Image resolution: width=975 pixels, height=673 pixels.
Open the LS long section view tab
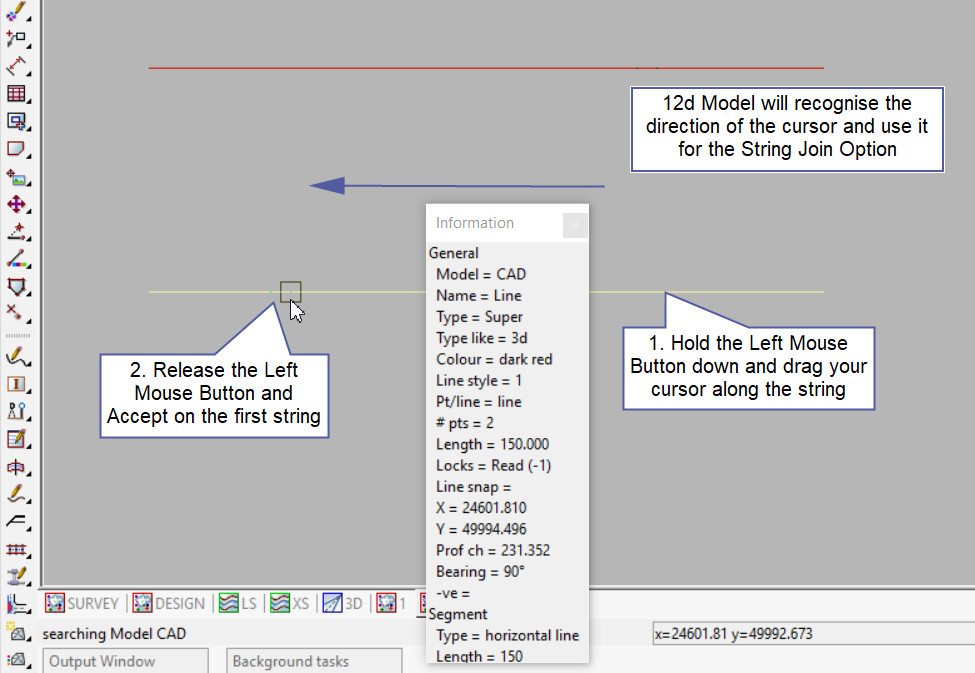(238, 603)
